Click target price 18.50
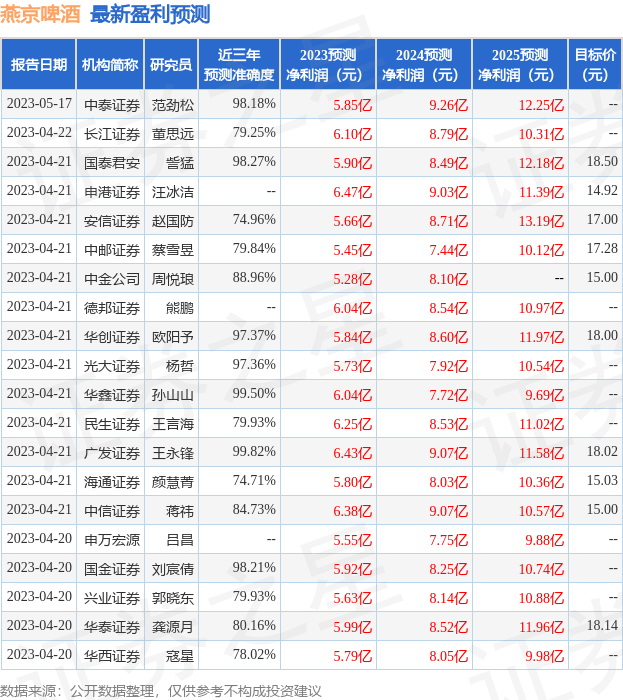623x700 pixels. click(602, 161)
